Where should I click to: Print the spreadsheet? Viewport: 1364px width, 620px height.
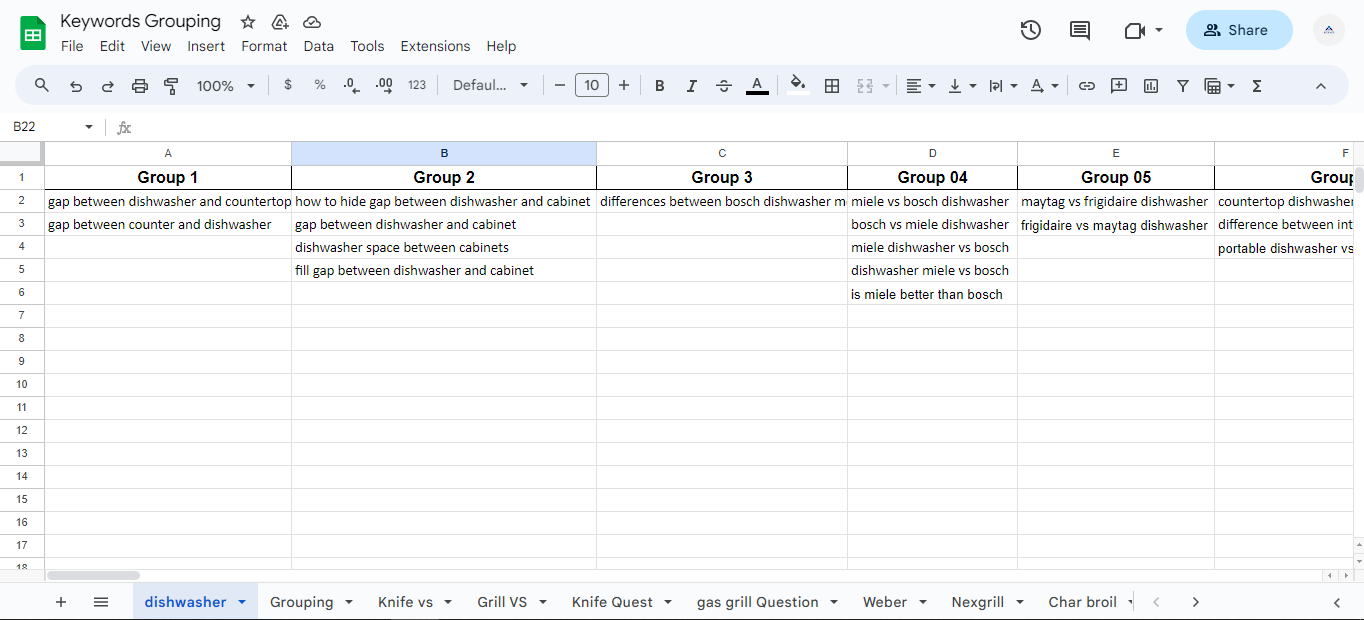[140, 86]
